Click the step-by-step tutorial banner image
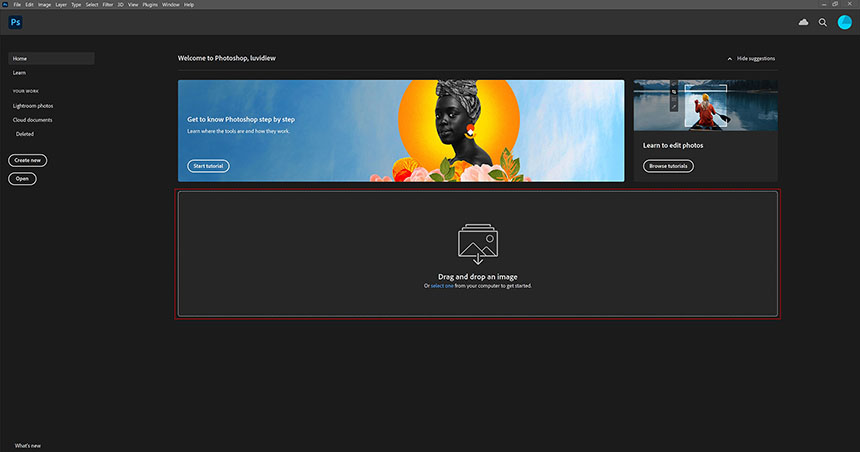 [401, 131]
